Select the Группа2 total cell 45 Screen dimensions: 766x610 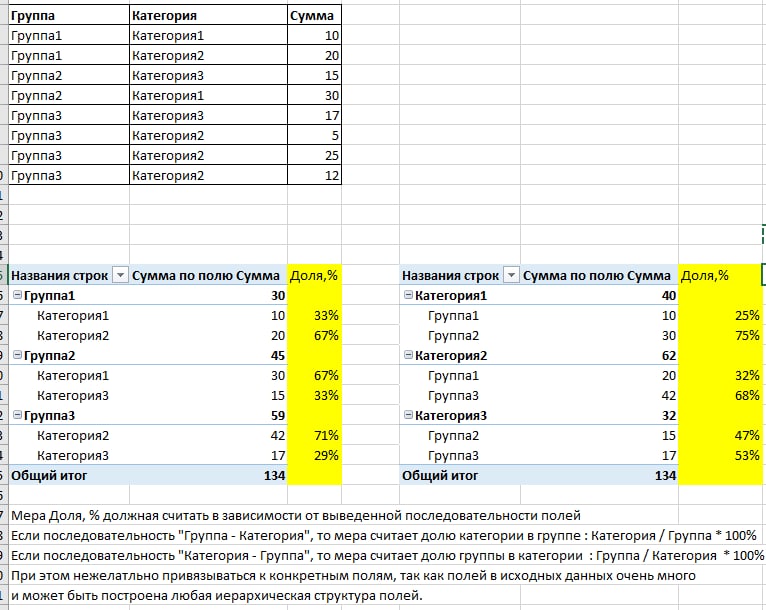(x=209, y=355)
